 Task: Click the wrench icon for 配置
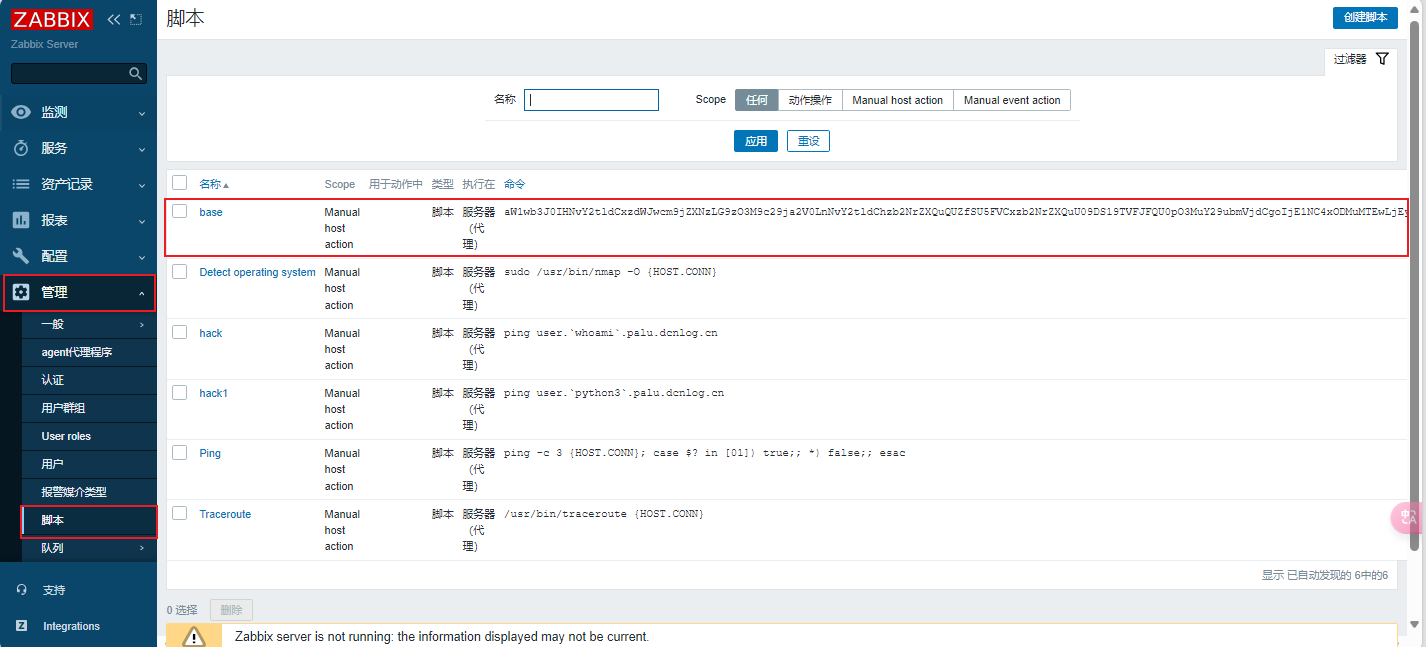[x=21, y=256]
